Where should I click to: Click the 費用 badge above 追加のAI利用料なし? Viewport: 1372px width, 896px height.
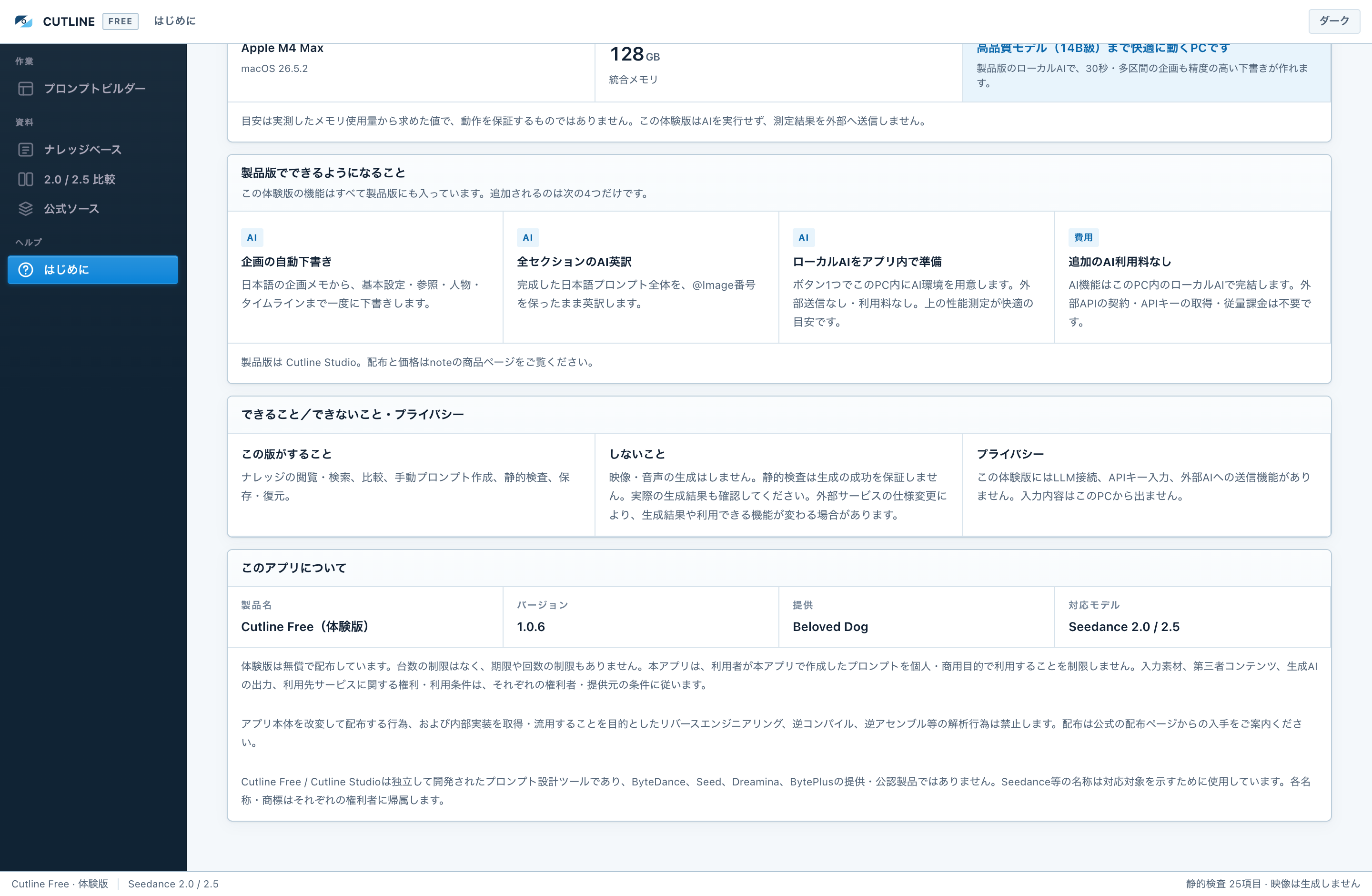click(1083, 237)
